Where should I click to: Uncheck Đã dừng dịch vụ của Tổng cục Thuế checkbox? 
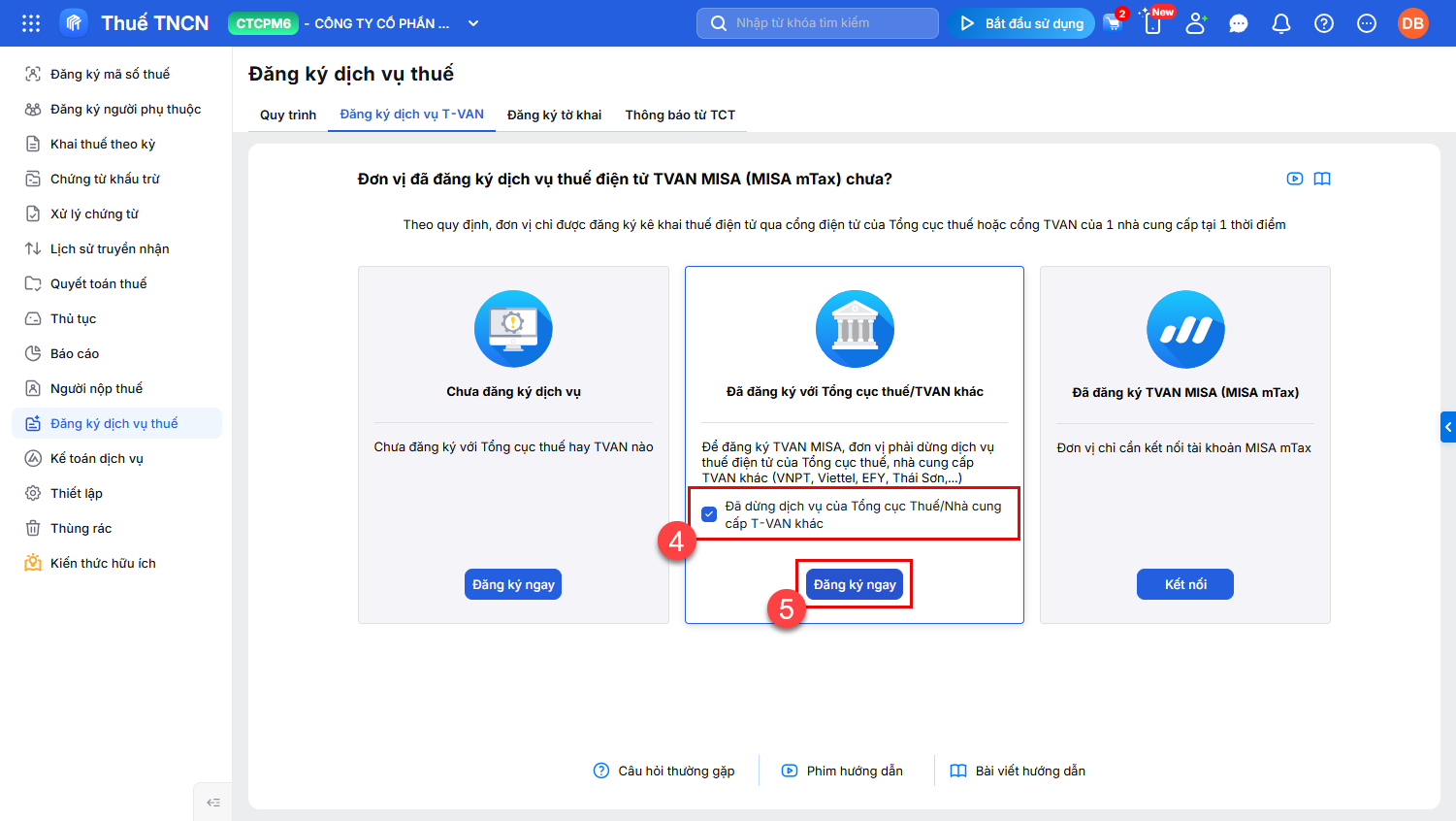tap(709, 514)
